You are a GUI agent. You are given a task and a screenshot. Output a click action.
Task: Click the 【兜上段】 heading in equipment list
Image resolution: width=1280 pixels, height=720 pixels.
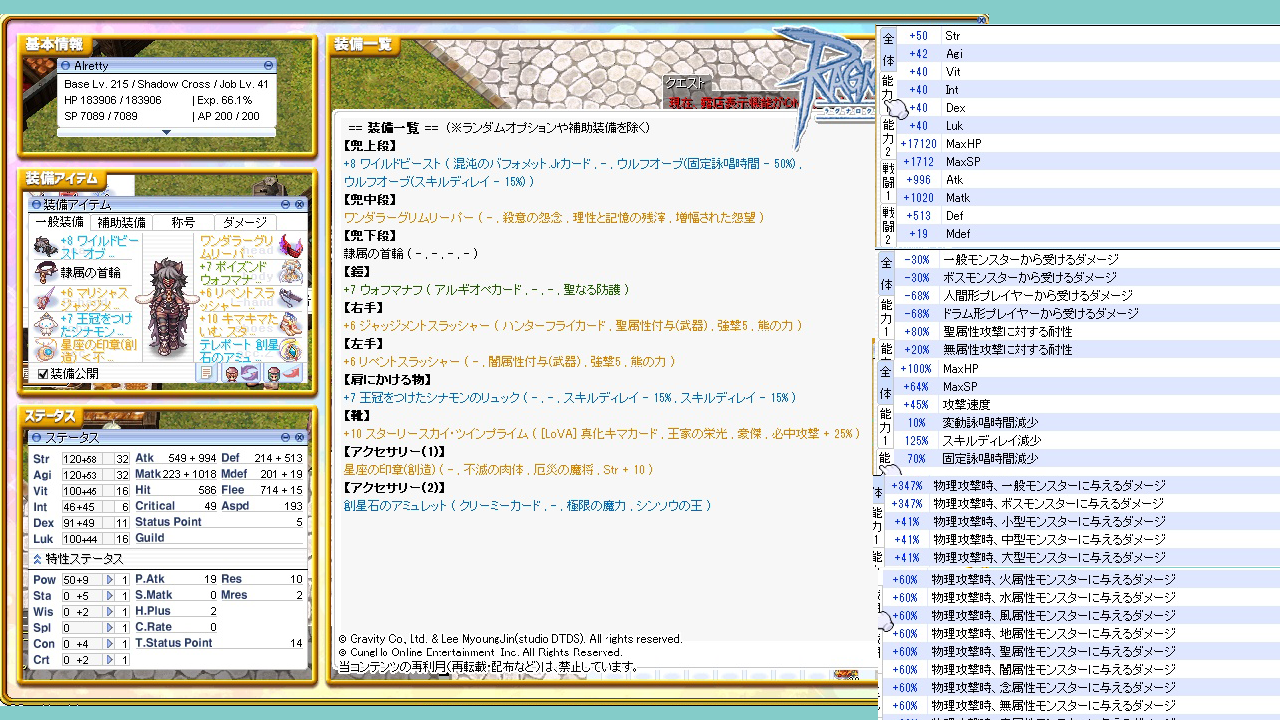tap(370, 146)
